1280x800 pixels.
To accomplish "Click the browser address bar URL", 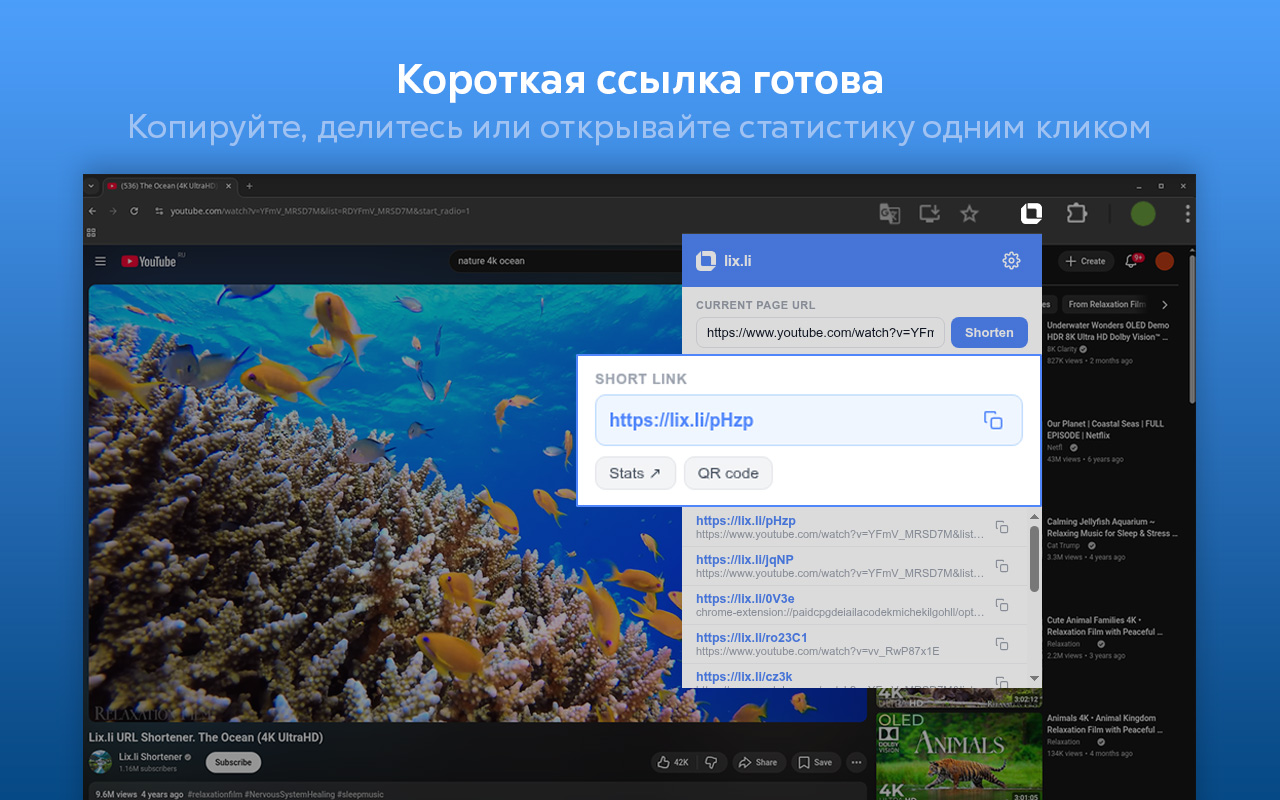I will pyautogui.click(x=320, y=211).
